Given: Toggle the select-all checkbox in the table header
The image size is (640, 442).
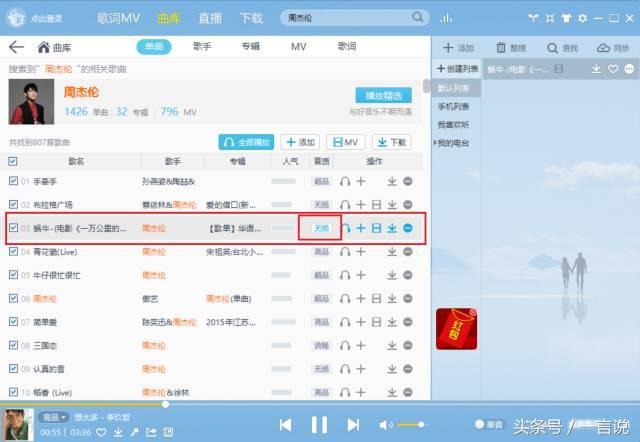Looking at the screenshot, I should click(x=13, y=161).
